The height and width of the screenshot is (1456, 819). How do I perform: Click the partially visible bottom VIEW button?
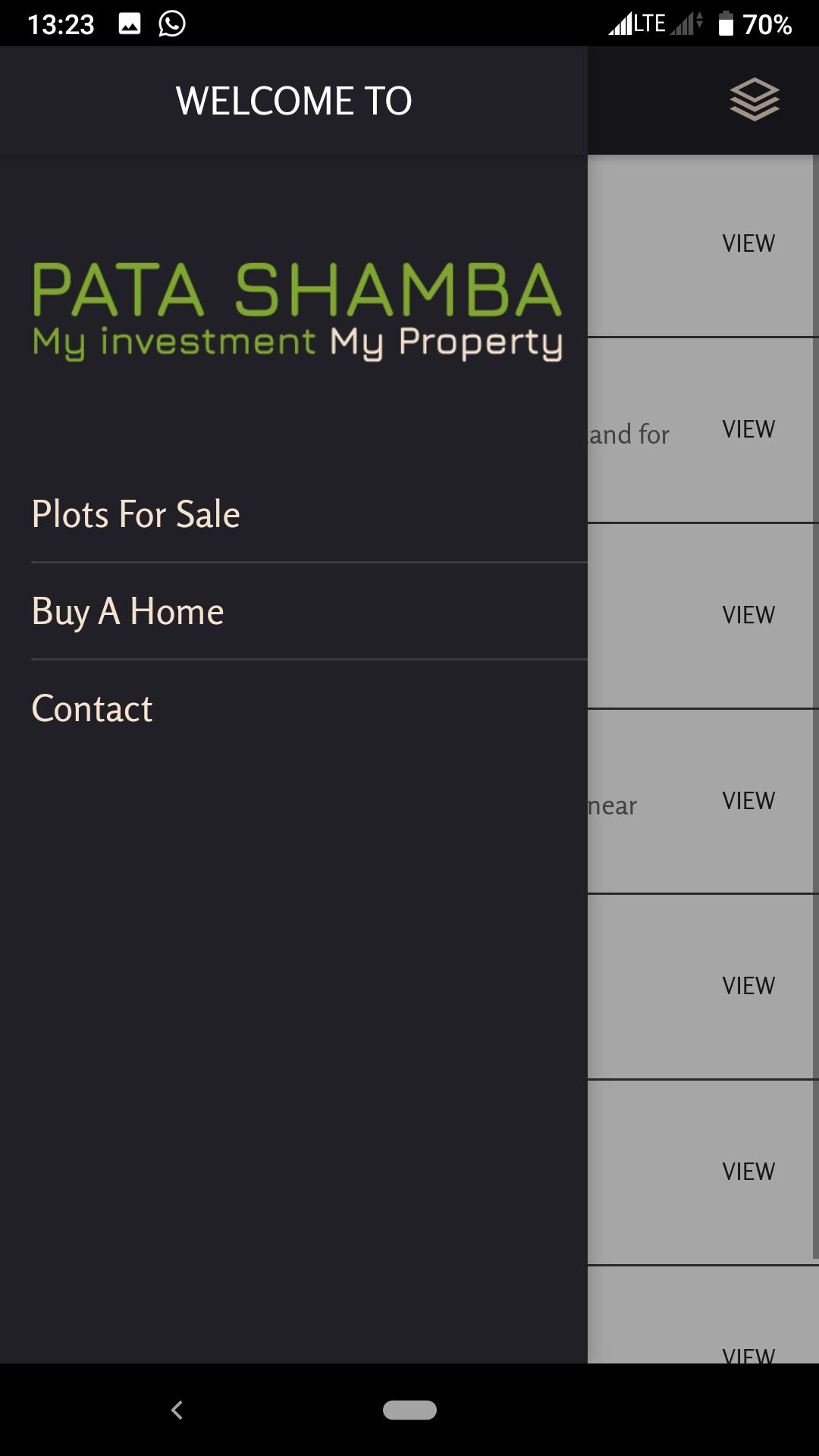748,1354
